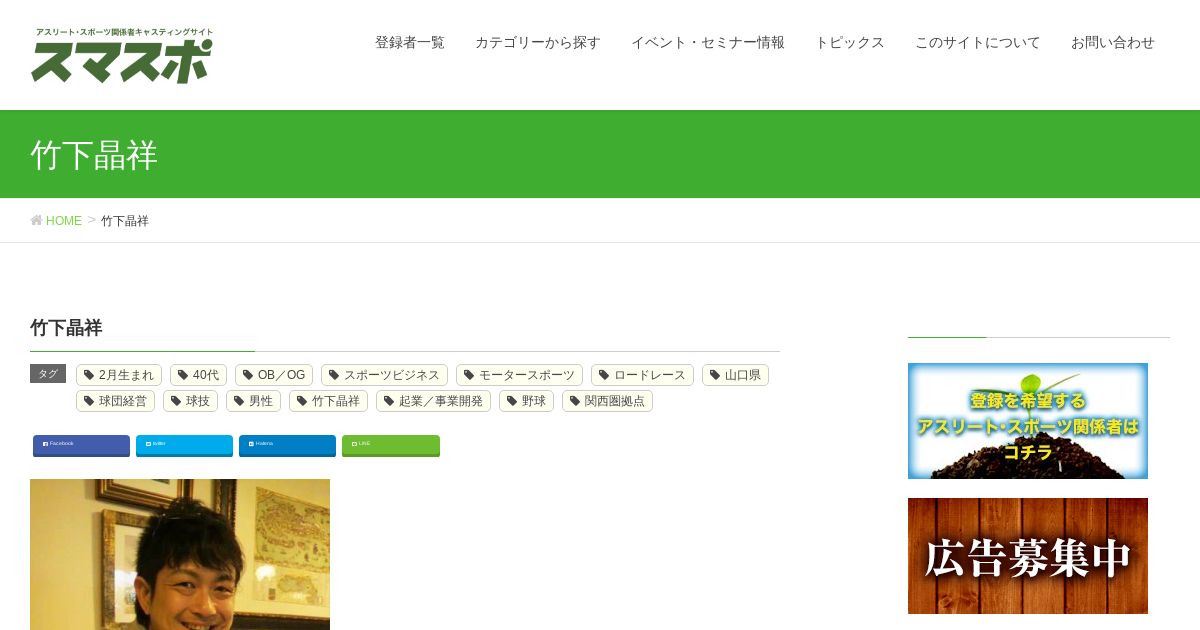Screen dimensions: 1200x630
Task: Select the 2月生まれ tag
Action: point(119,375)
